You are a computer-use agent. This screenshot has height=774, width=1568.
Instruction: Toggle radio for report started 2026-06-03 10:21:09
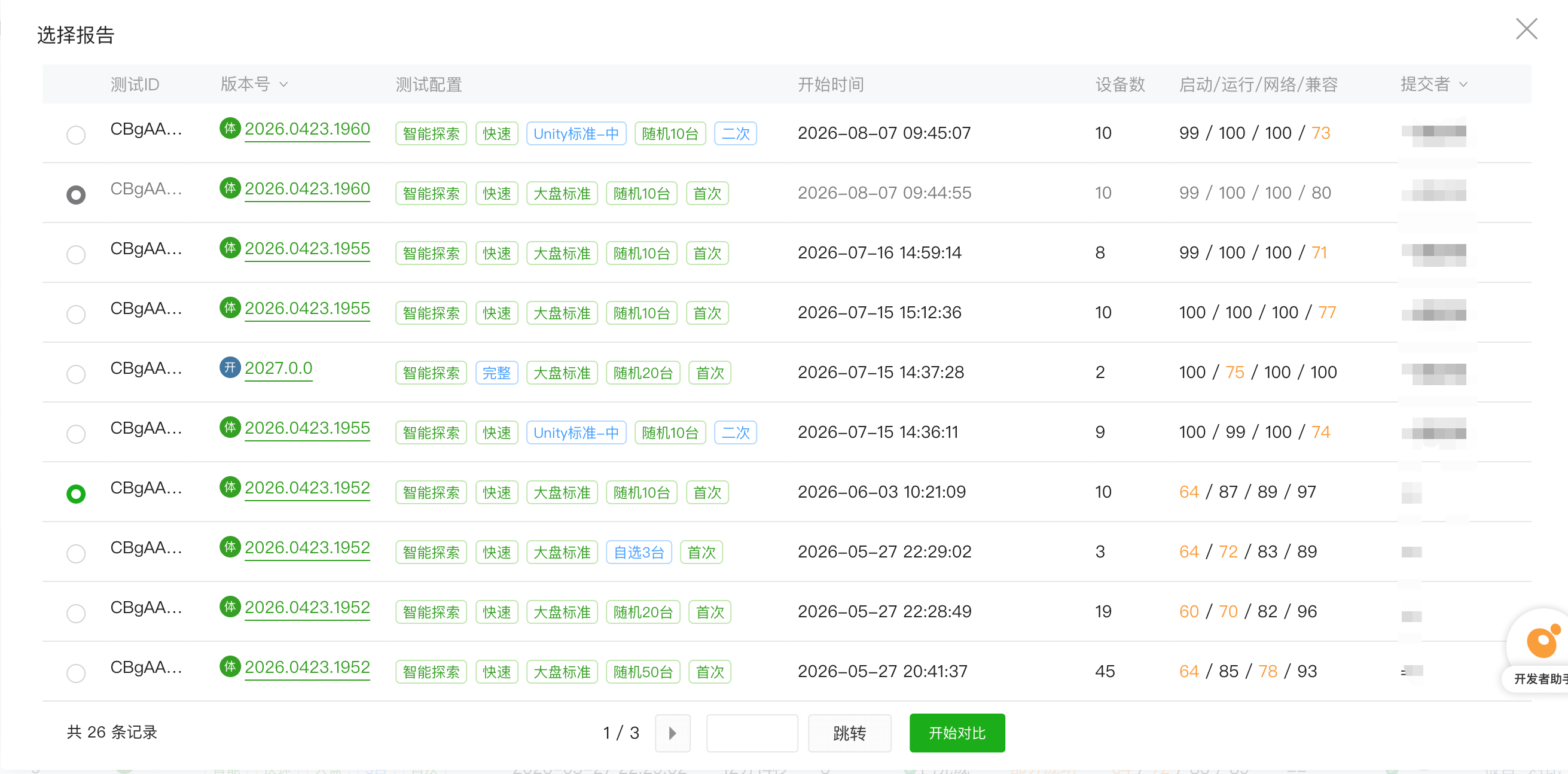coord(76,493)
